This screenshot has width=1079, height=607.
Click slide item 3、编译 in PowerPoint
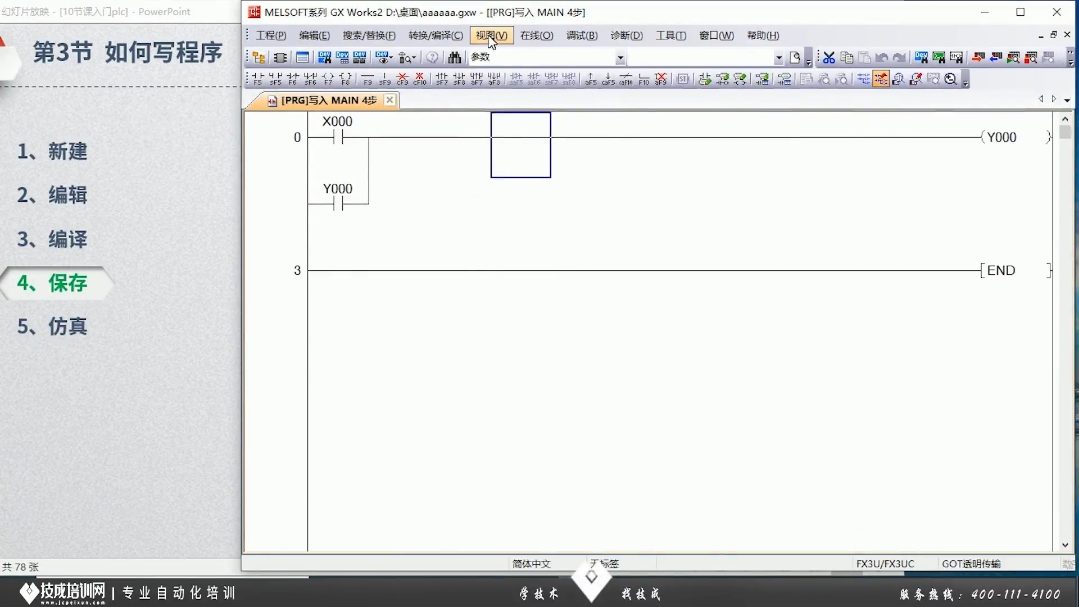(x=52, y=239)
